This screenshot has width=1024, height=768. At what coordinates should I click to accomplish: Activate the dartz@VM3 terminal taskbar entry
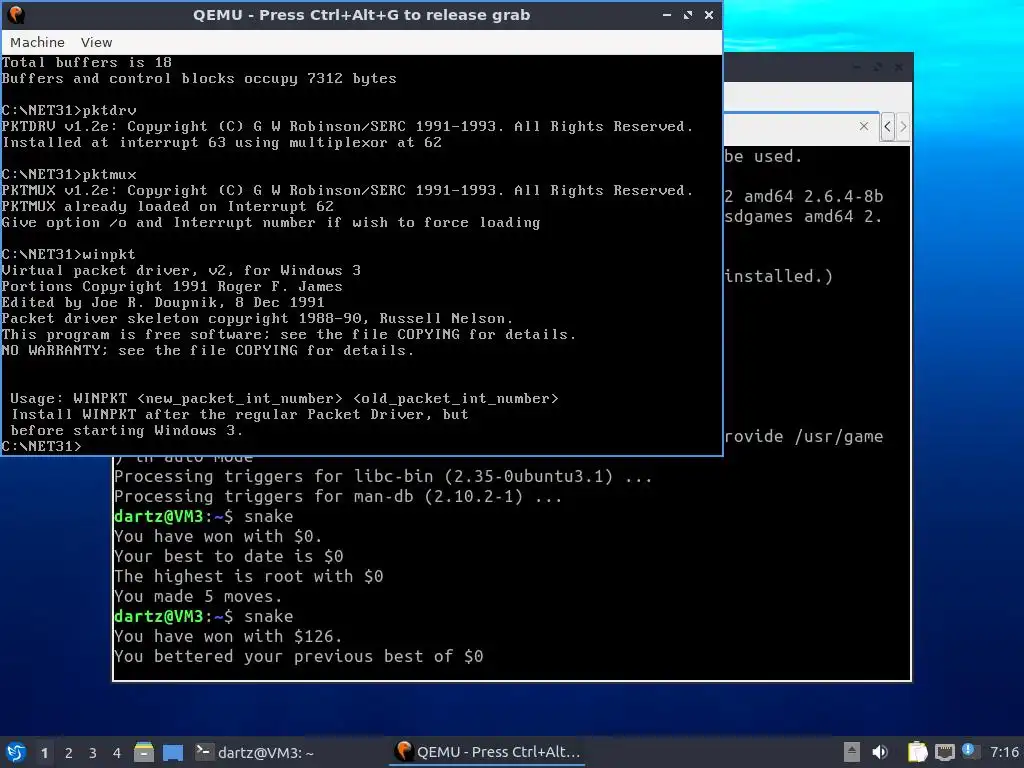click(255, 752)
